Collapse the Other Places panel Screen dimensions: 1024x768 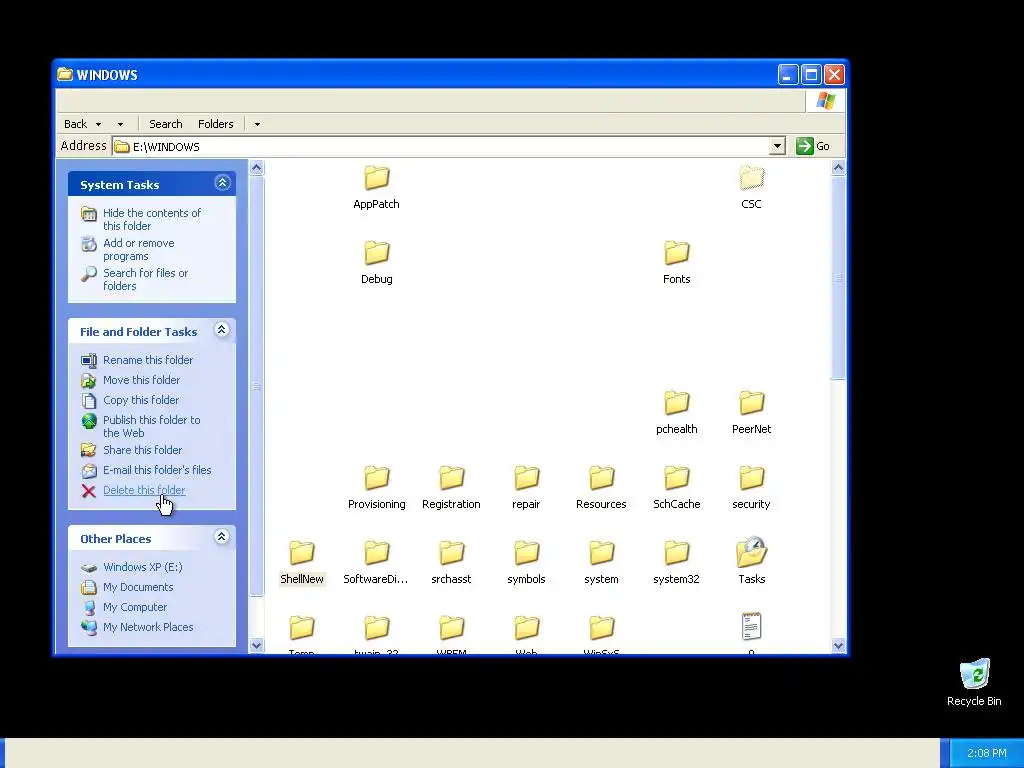coord(222,537)
